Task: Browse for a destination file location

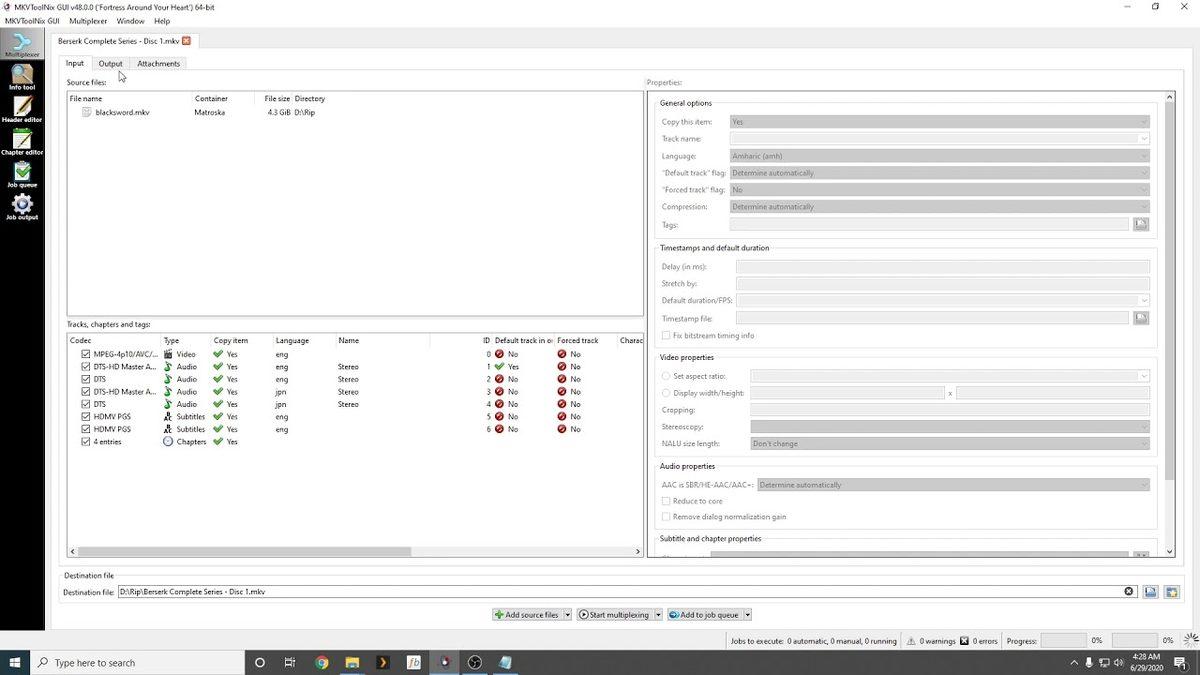Action: [1150, 591]
